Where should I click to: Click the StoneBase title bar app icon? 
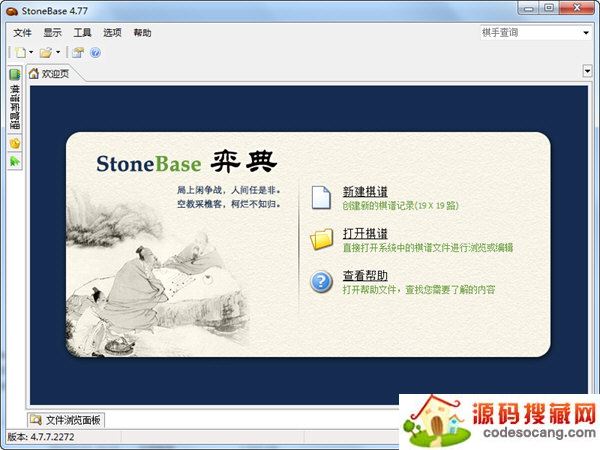point(12,11)
